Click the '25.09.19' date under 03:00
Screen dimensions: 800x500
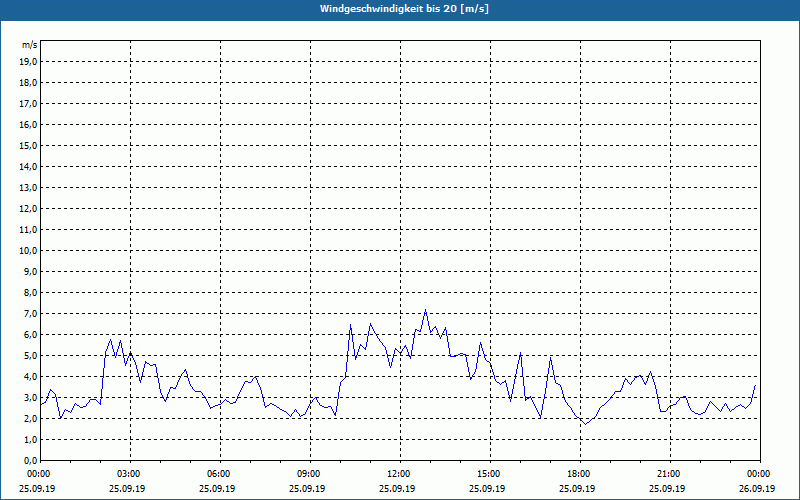point(127,488)
